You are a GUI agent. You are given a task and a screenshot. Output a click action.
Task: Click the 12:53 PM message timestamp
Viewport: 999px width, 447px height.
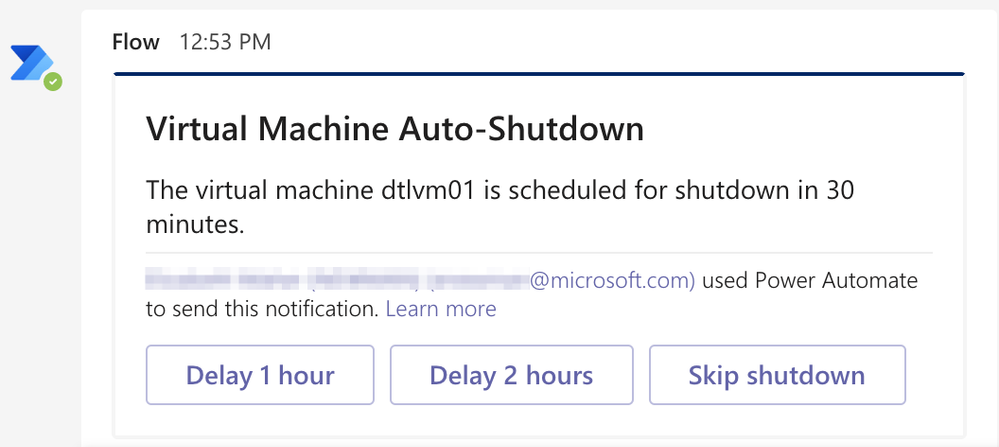click(x=224, y=42)
